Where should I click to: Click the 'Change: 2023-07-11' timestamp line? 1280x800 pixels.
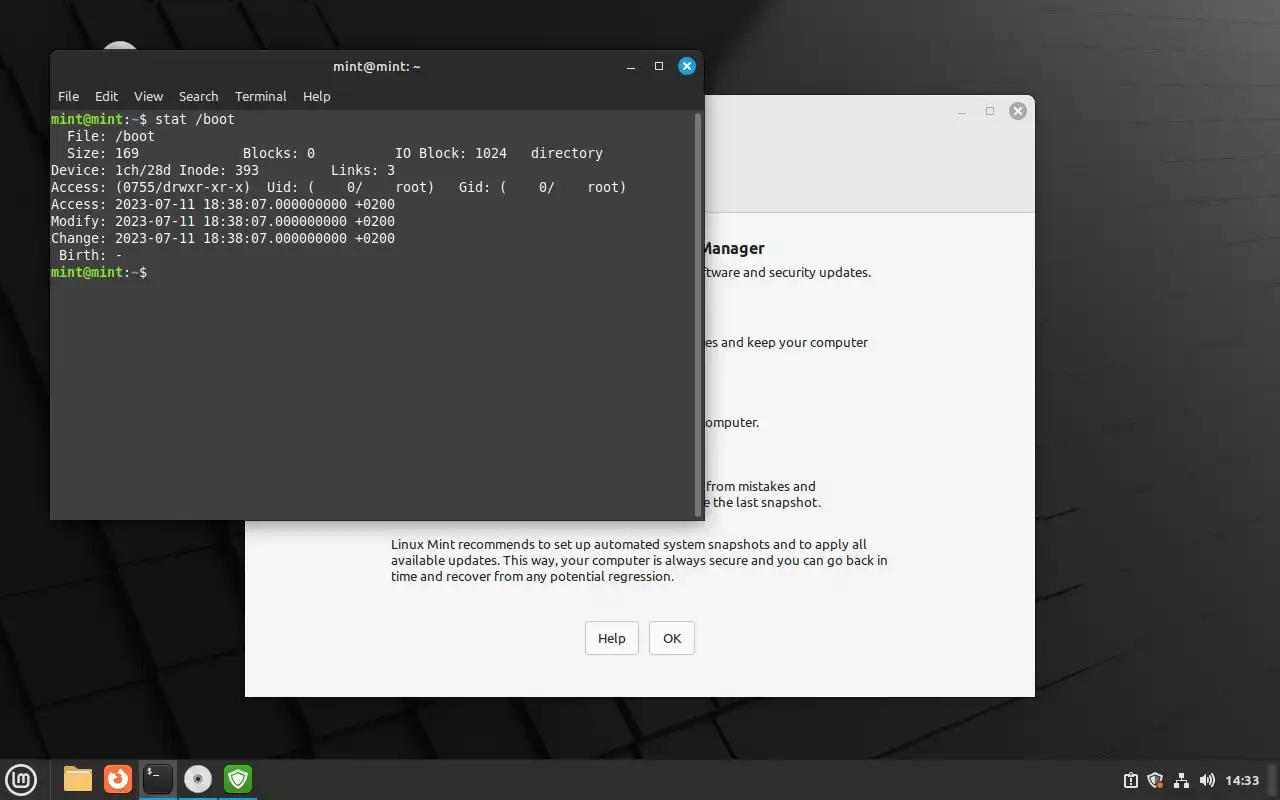pos(223,238)
